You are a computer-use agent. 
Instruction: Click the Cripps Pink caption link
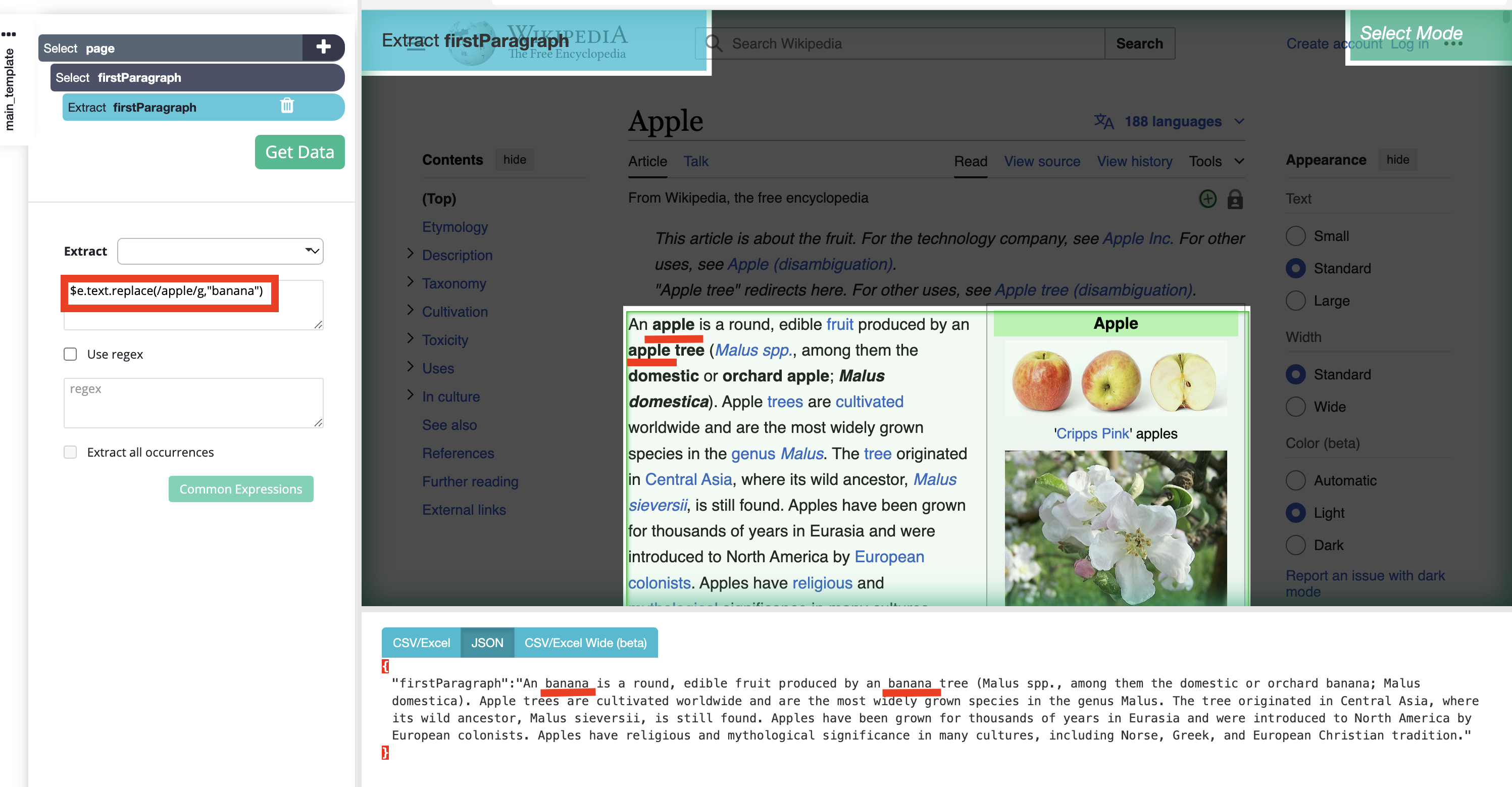pos(1092,433)
